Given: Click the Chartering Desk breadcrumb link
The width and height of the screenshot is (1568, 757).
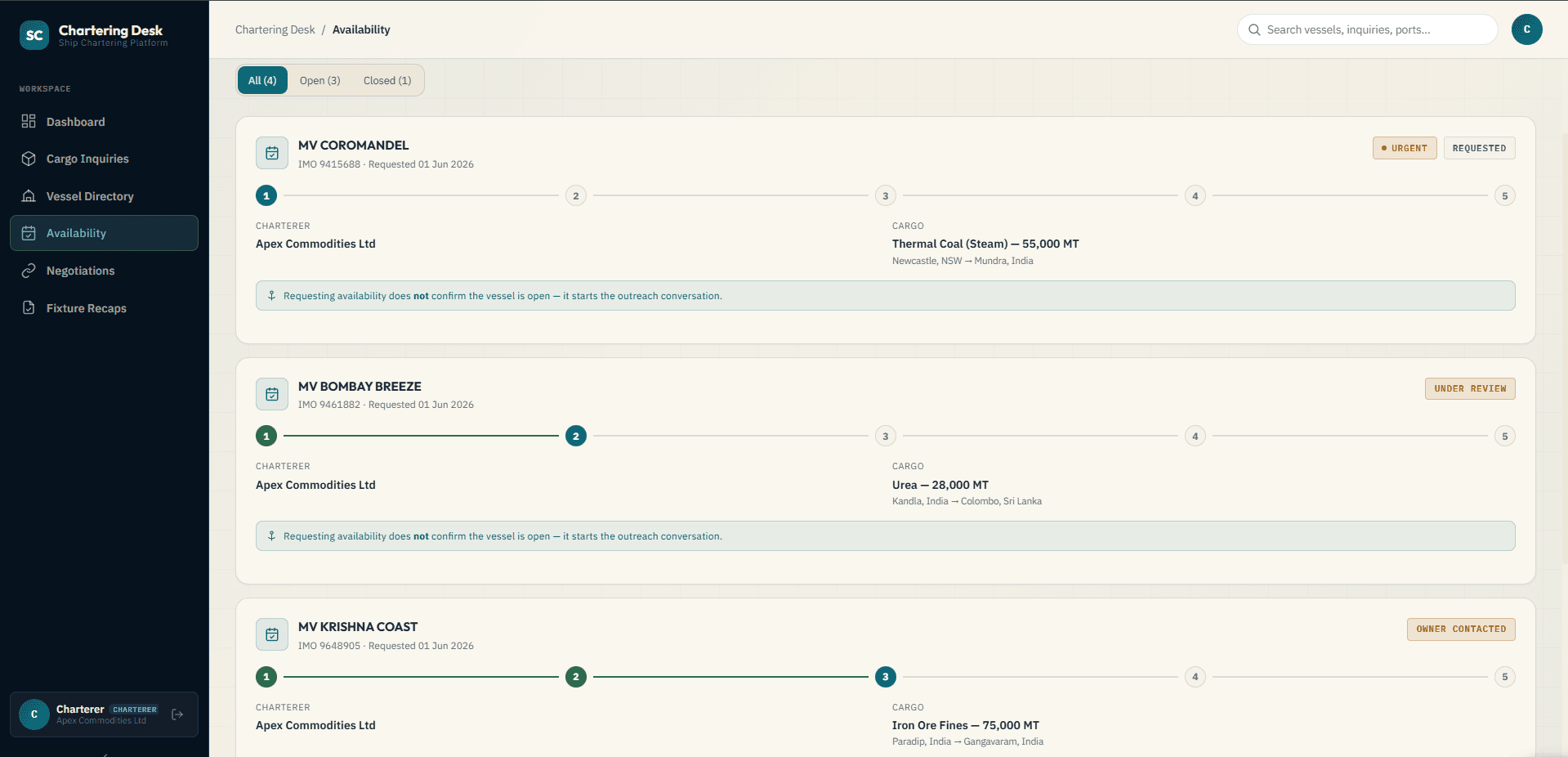Looking at the screenshot, I should (x=275, y=29).
